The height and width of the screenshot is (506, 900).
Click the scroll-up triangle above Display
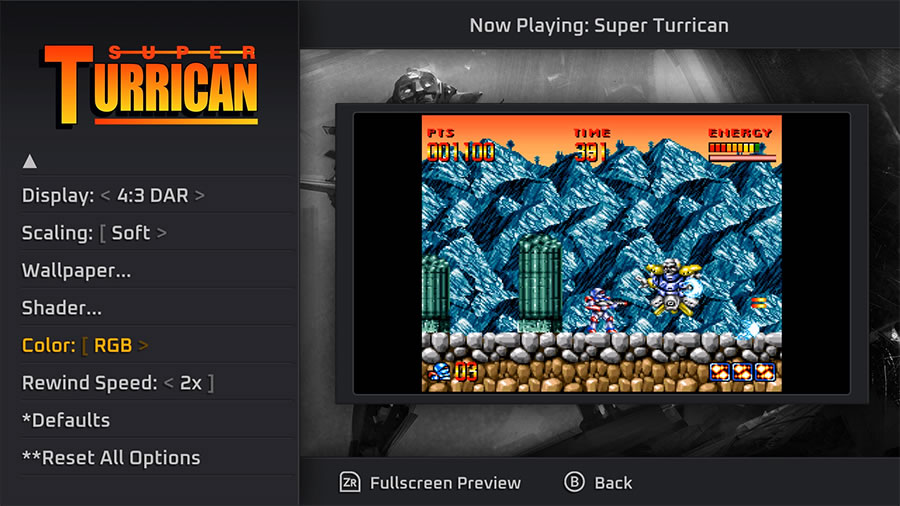[30, 162]
